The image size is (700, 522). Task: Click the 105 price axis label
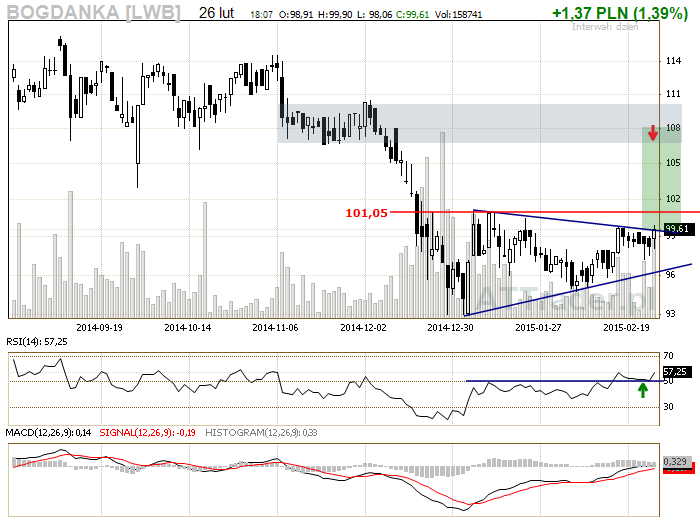click(x=673, y=163)
